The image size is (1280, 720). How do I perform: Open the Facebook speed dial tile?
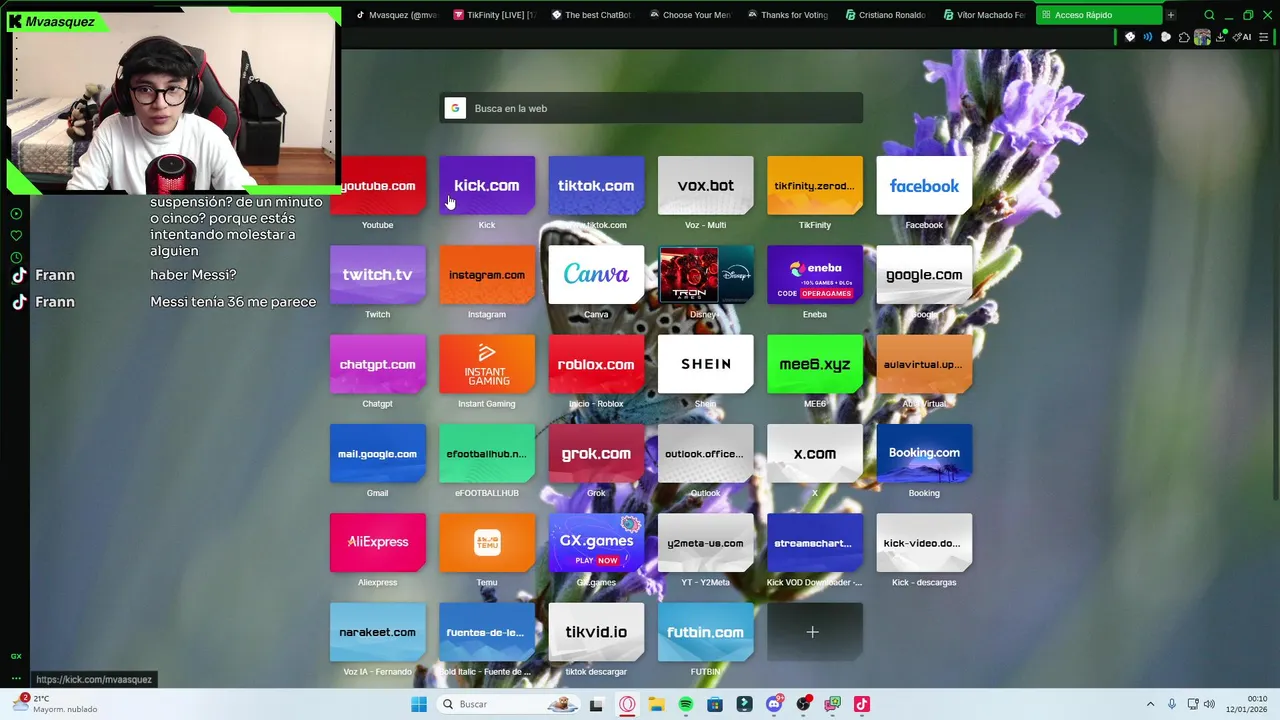click(924, 186)
